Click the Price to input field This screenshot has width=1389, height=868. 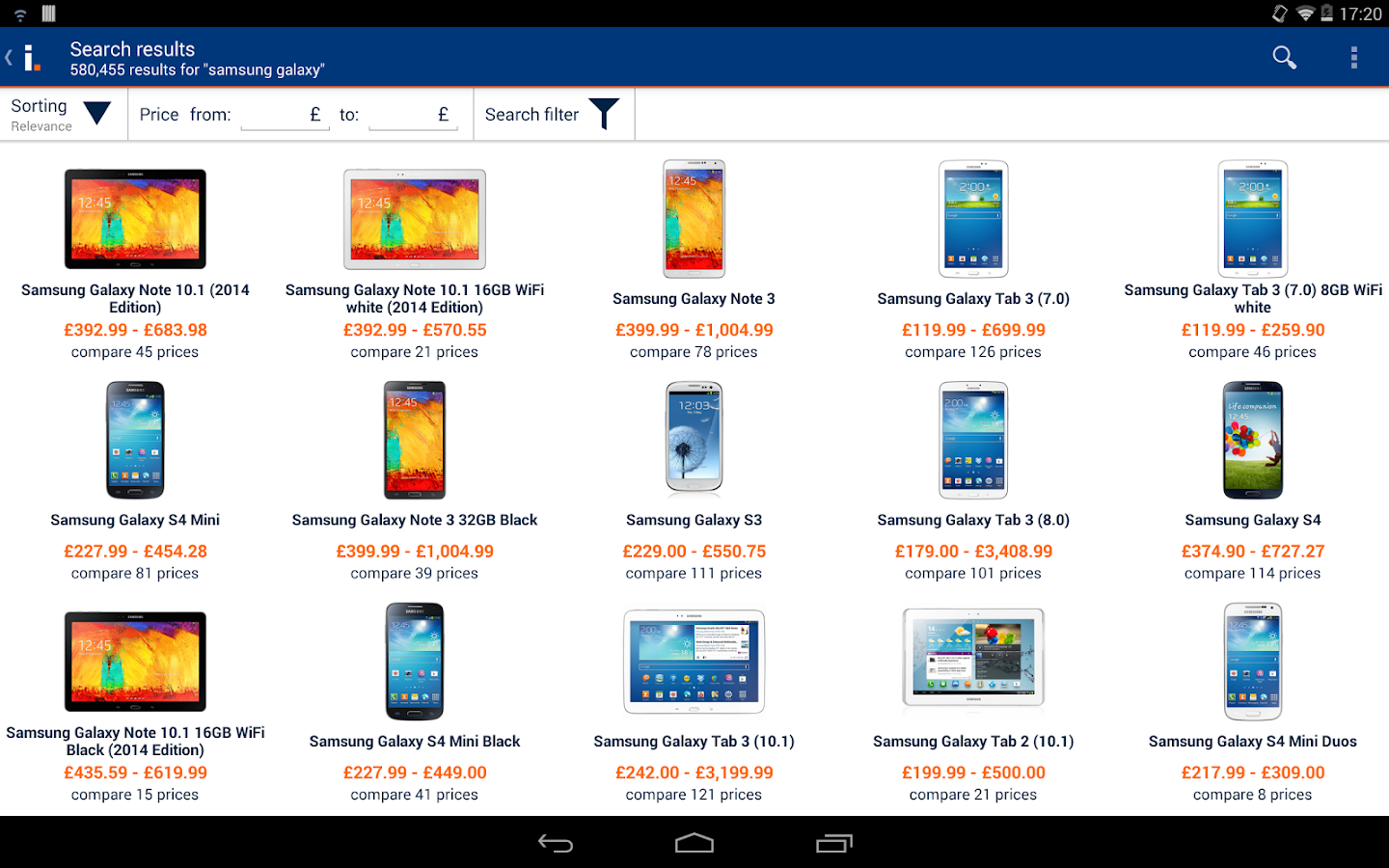[x=412, y=115]
